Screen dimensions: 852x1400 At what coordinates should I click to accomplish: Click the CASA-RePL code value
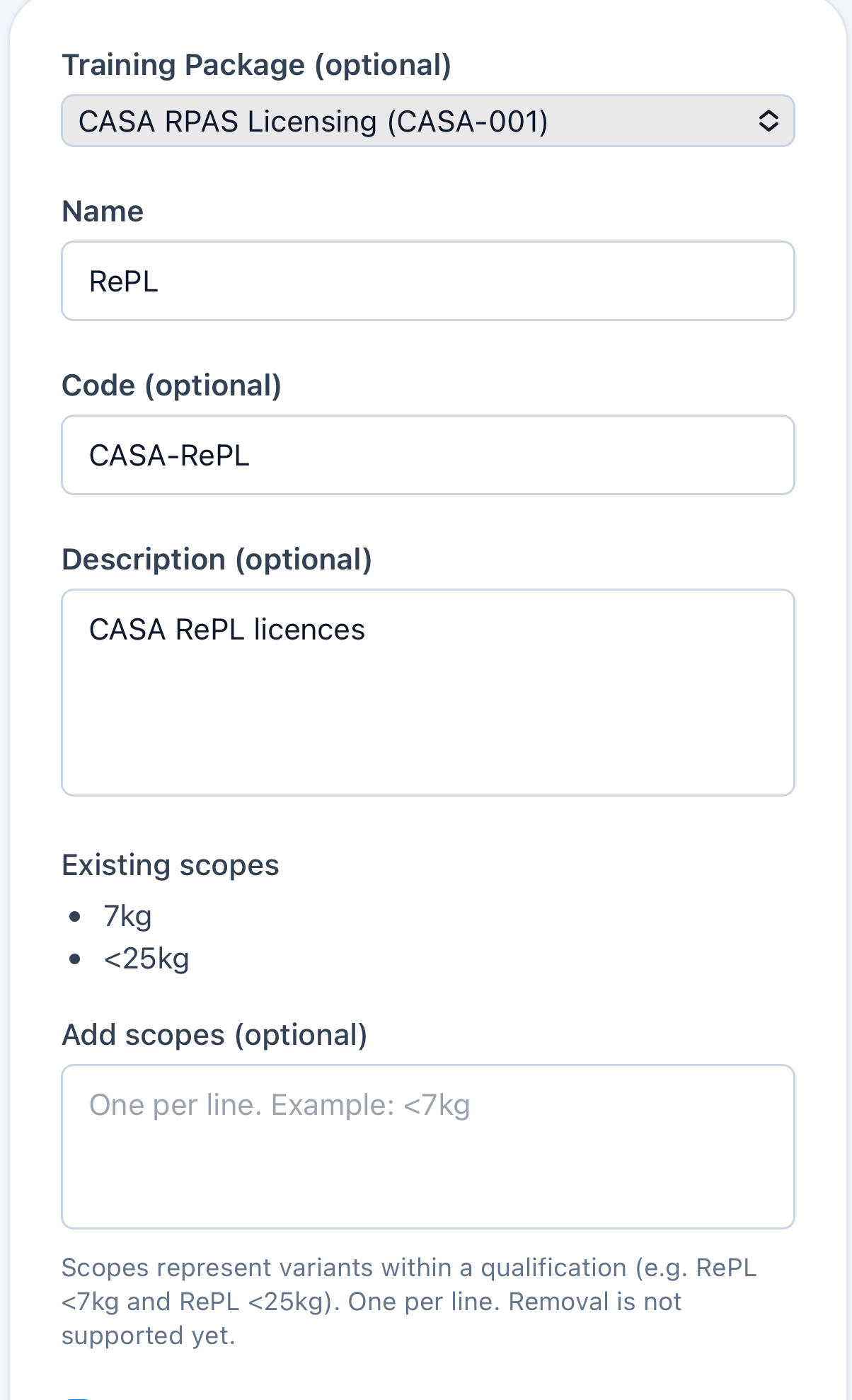pyautogui.click(x=170, y=455)
